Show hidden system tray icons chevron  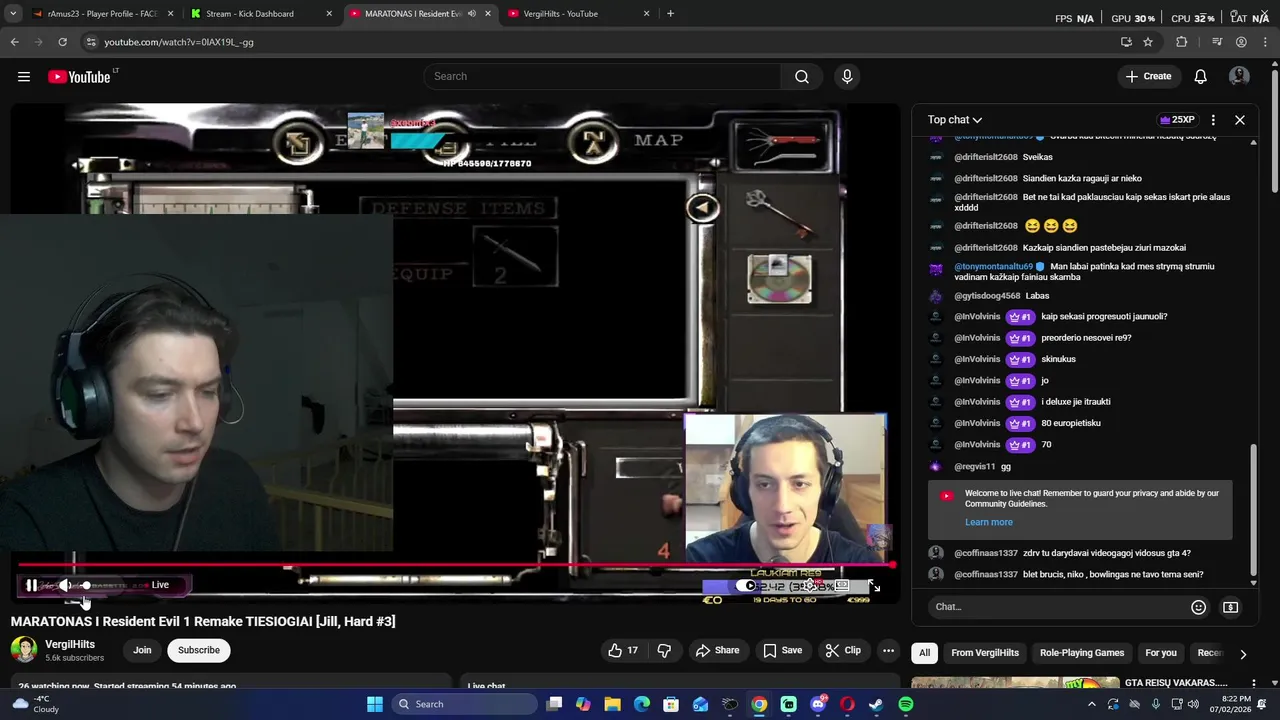(1090, 704)
